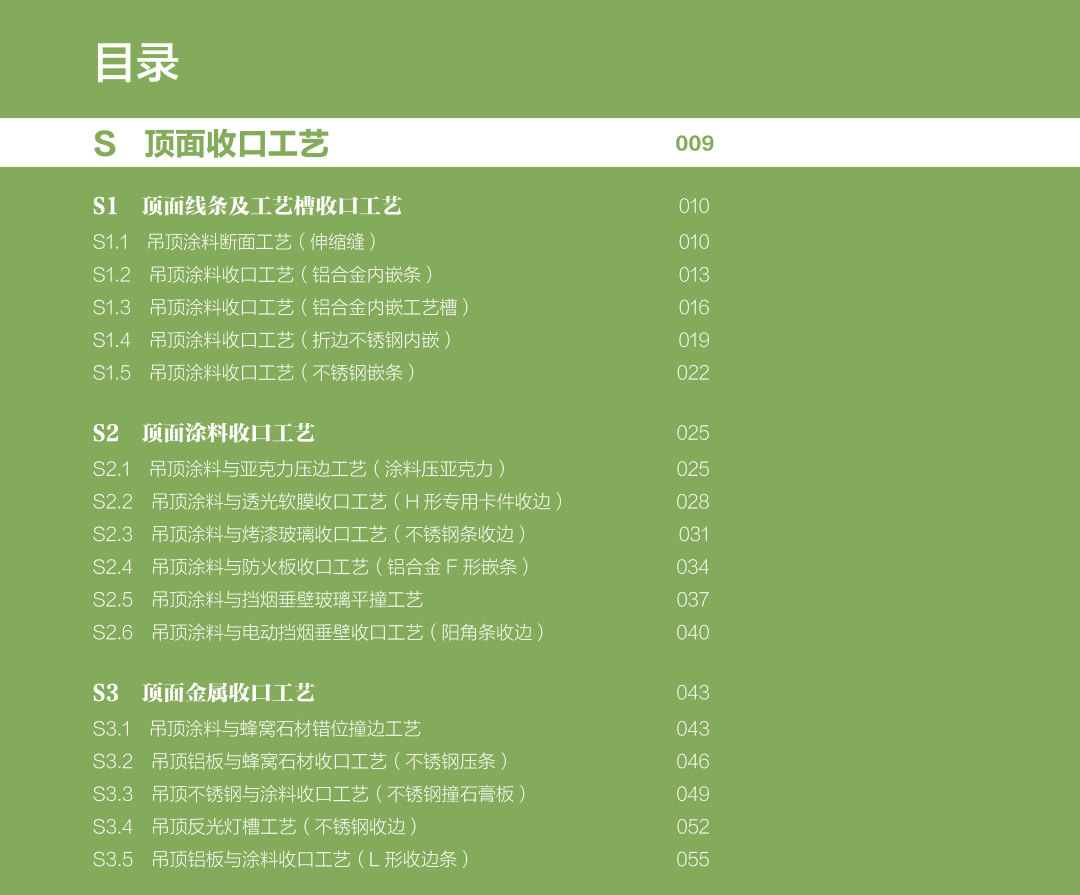
Task: Click page number 013
Action: 694,274
